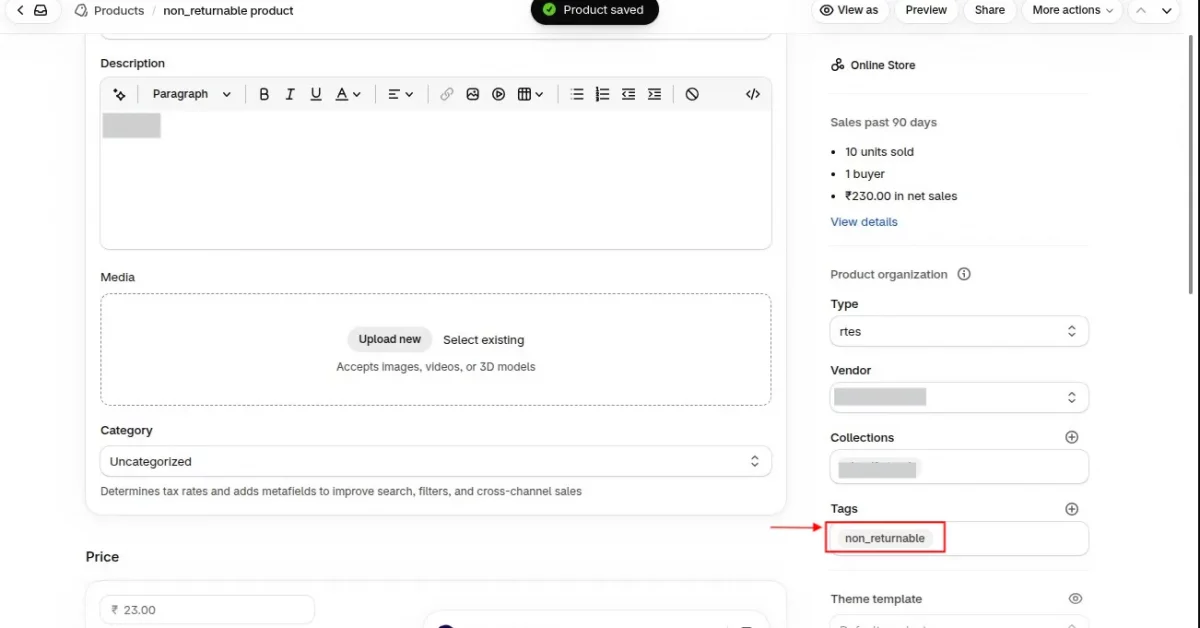Click the Collections input field
The image size is (1200, 628).
pos(959,467)
